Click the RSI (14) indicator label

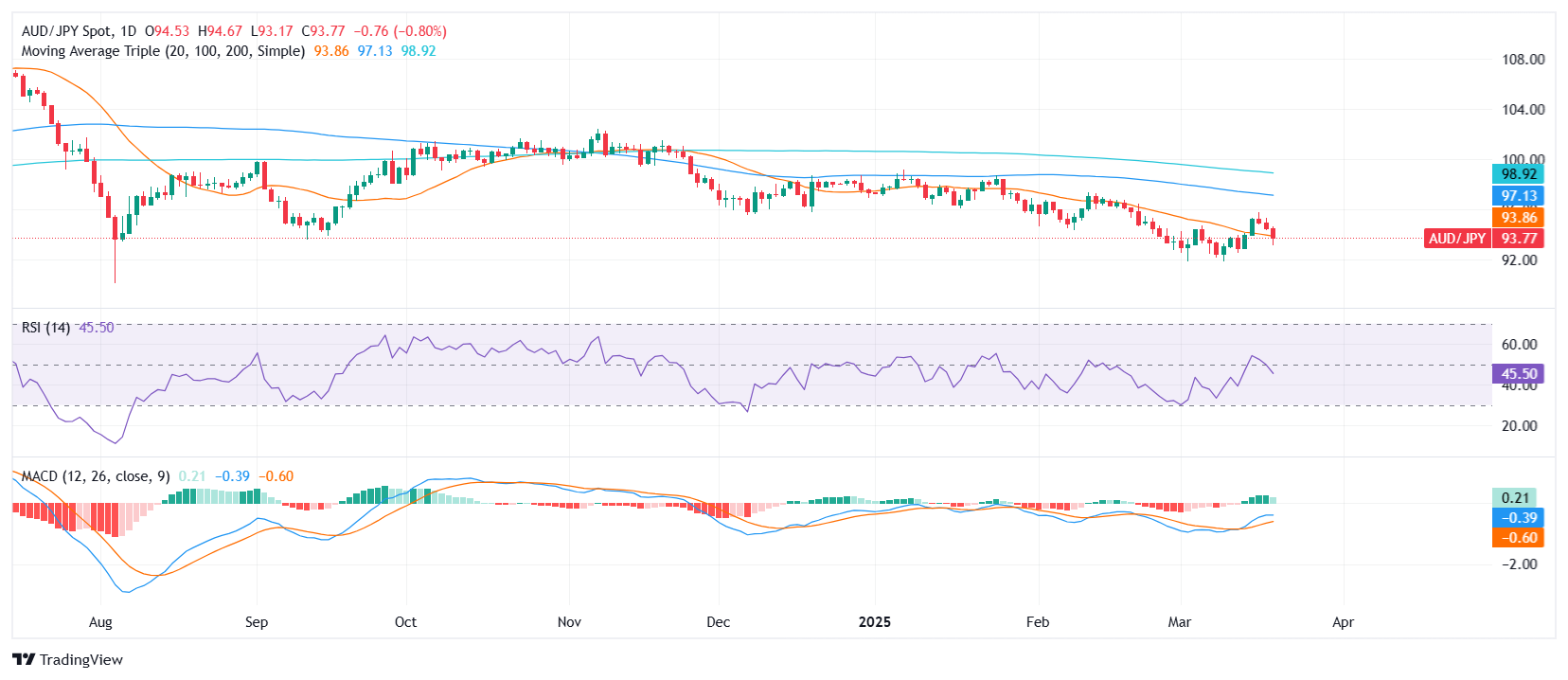(45, 328)
